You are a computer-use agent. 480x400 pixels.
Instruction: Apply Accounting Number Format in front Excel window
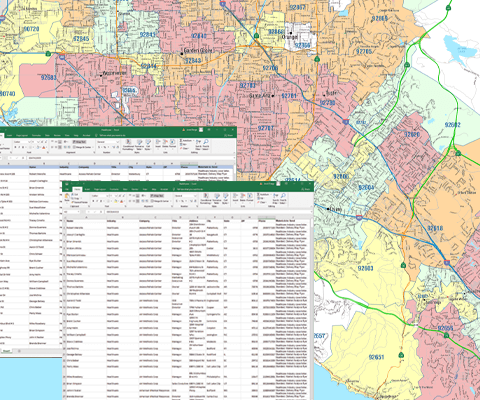[177, 201]
